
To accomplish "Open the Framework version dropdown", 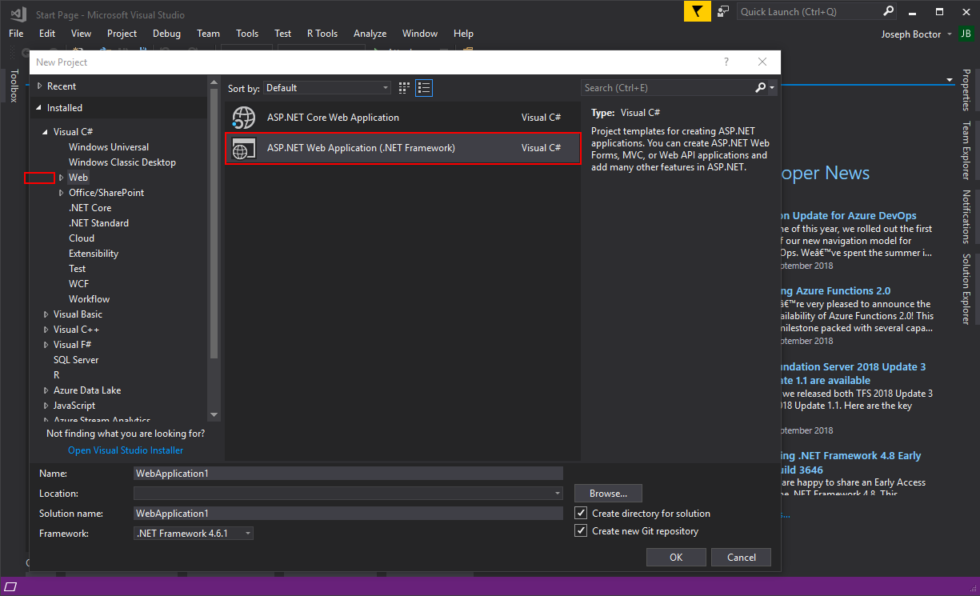I will point(248,533).
